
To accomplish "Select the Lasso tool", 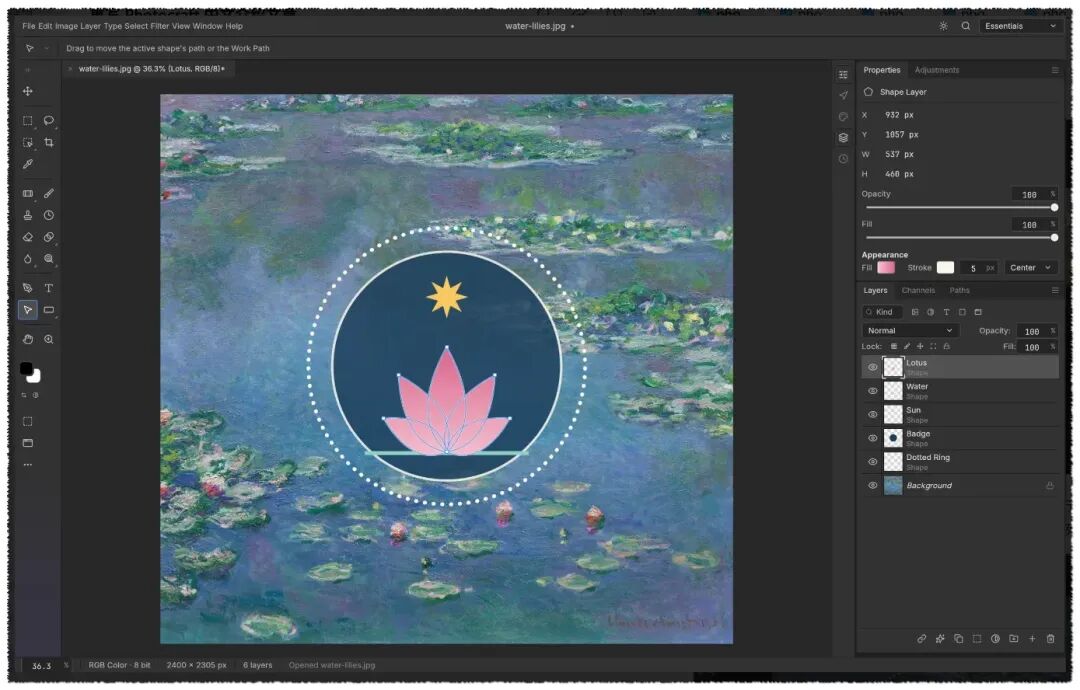I will click(49, 121).
